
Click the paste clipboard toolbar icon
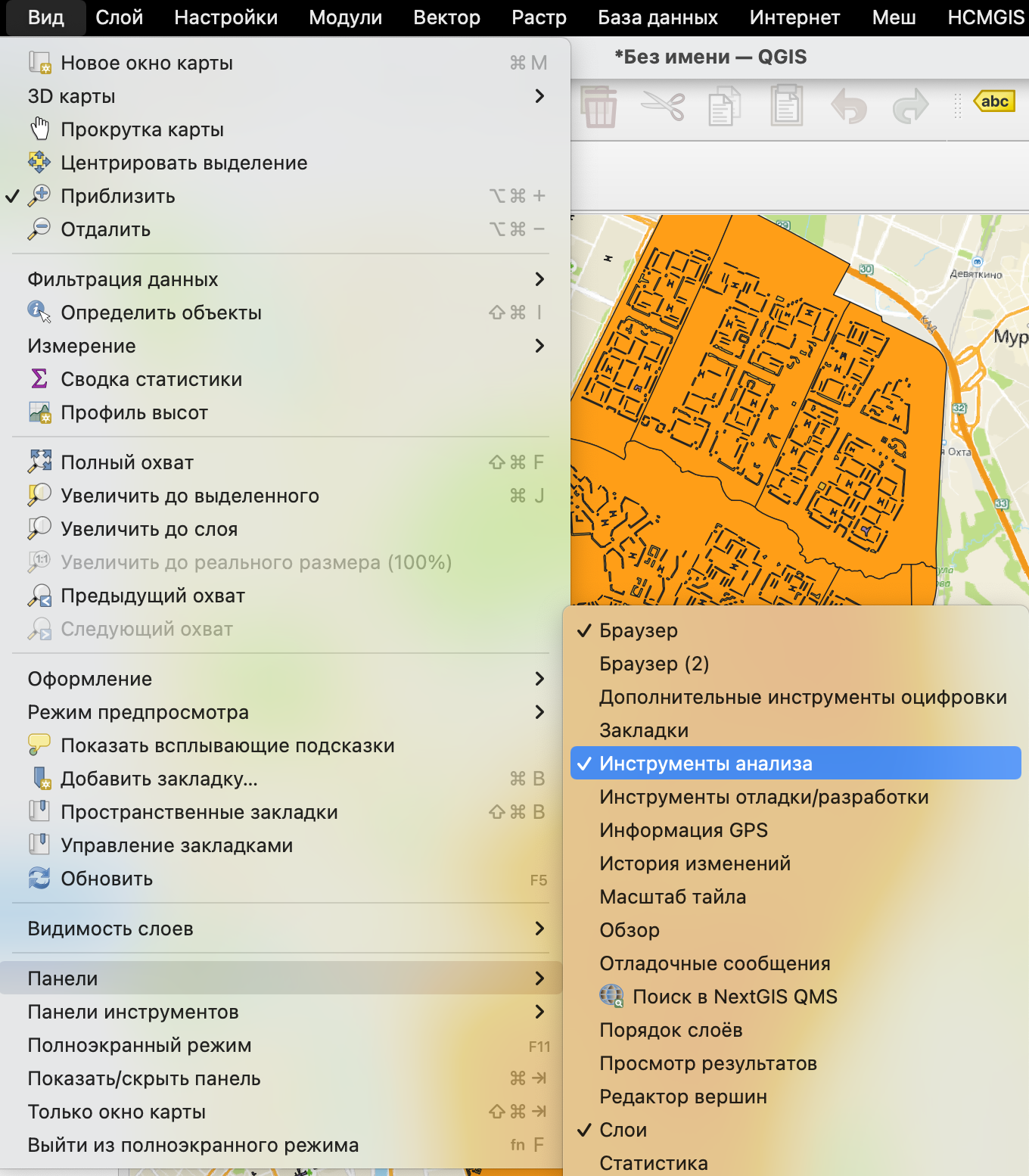[x=786, y=107]
